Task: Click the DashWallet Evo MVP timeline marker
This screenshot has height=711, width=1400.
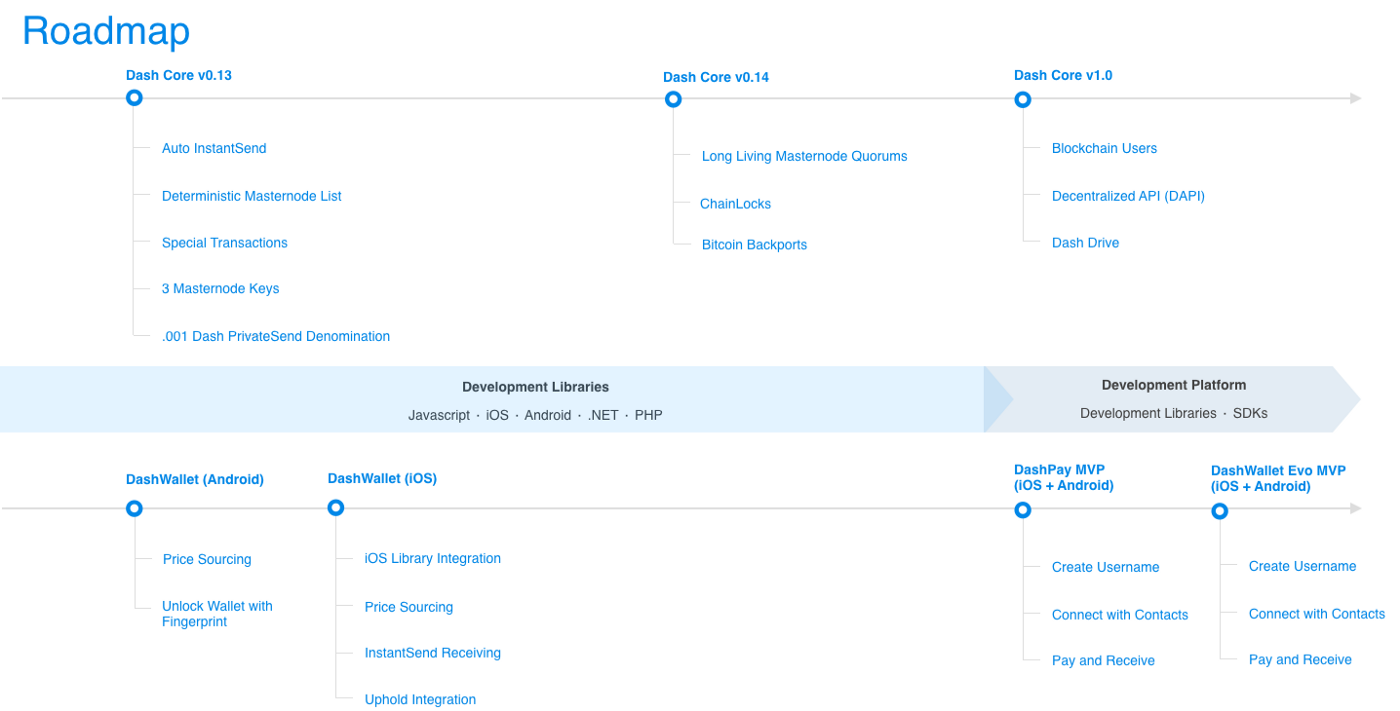Action: [x=1219, y=511]
